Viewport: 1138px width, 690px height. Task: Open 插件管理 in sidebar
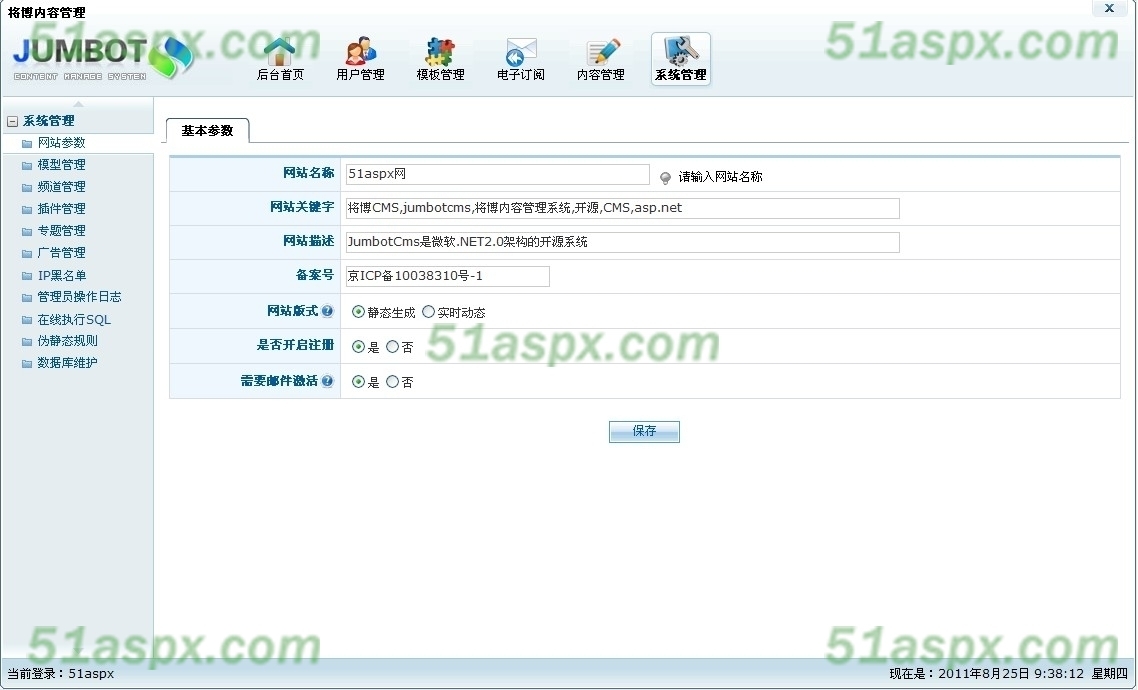(62, 209)
